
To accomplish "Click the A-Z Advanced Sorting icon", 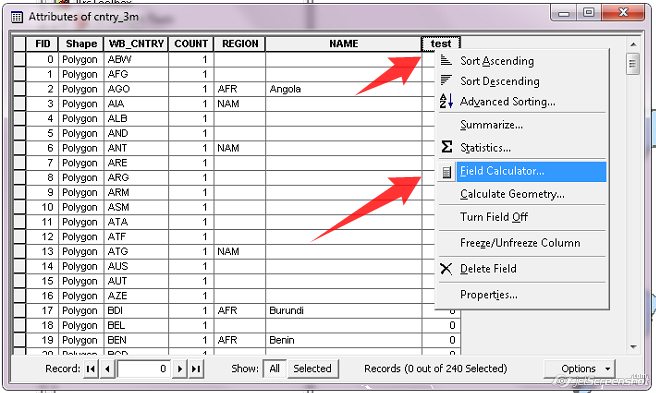I will coord(446,101).
